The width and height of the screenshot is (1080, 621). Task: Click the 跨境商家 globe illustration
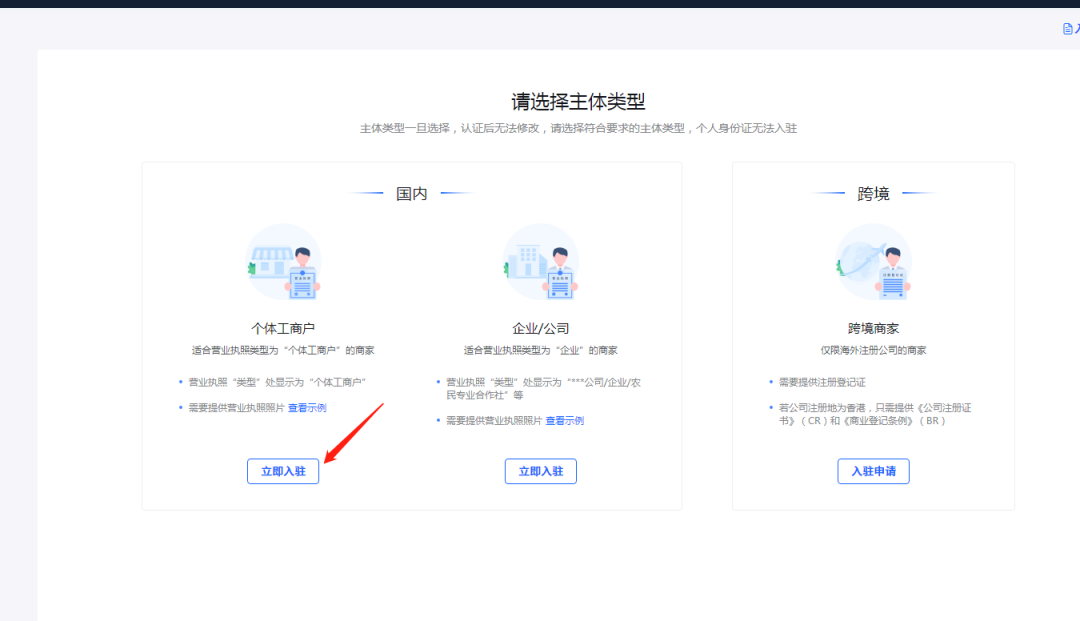(x=873, y=262)
